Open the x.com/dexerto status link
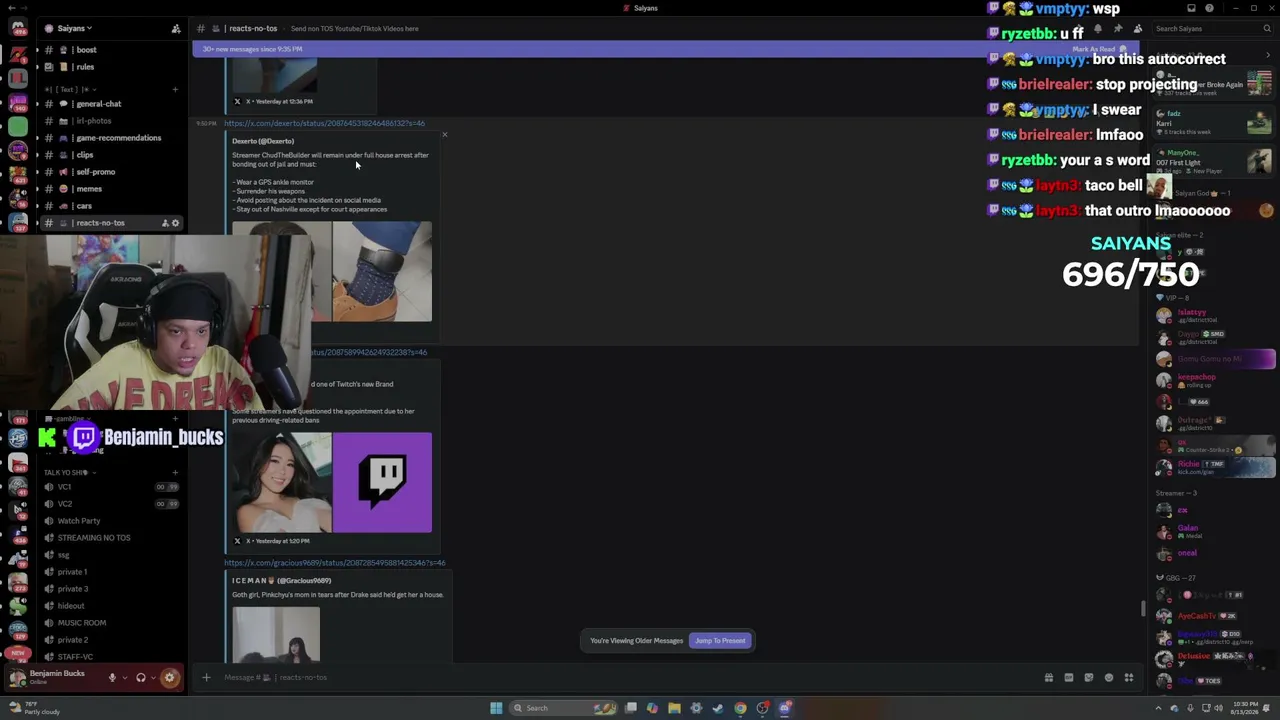1280x720 pixels. point(324,123)
